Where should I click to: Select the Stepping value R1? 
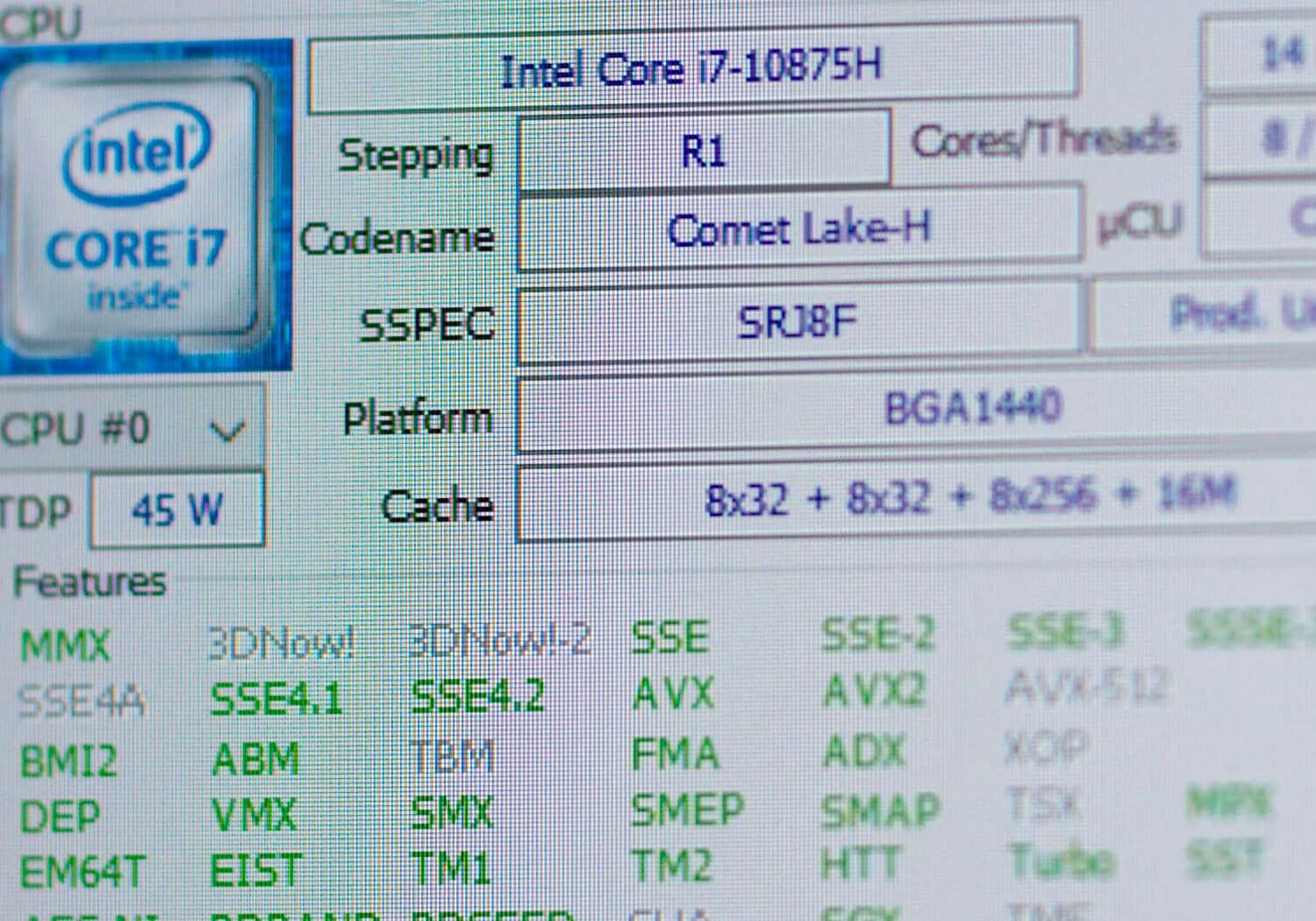click(x=704, y=151)
